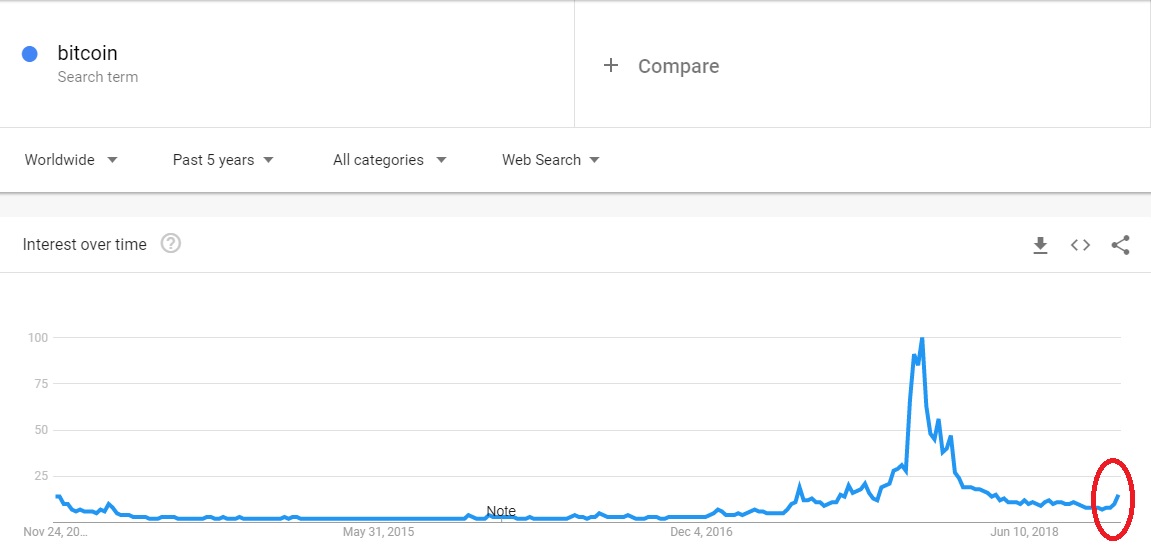Click the Jun 10, 2018 axis label
Screen dimensions: 1151x557
[1024, 531]
